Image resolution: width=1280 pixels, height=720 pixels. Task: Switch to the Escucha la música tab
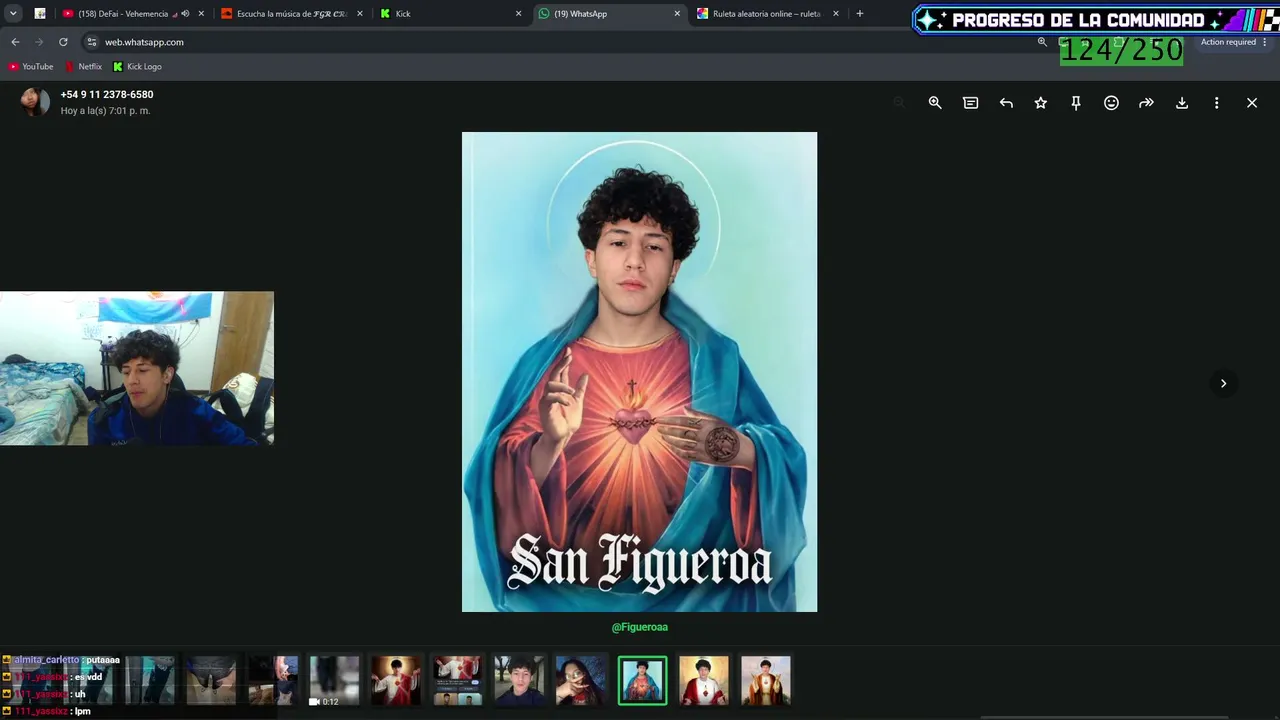click(x=291, y=14)
